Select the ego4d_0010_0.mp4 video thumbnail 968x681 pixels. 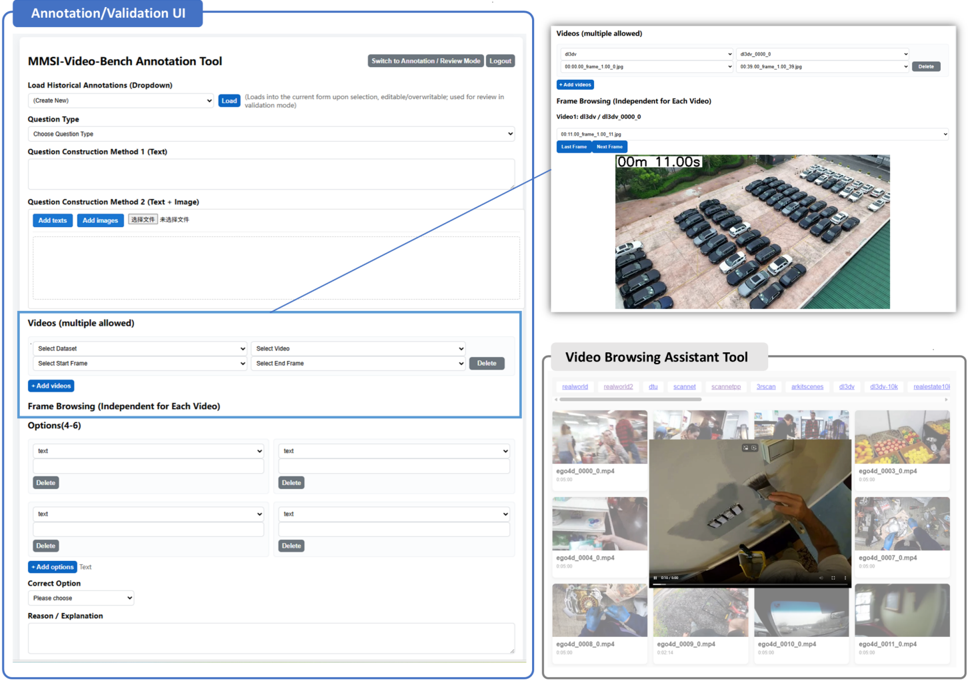pyautogui.click(x=801, y=612)
